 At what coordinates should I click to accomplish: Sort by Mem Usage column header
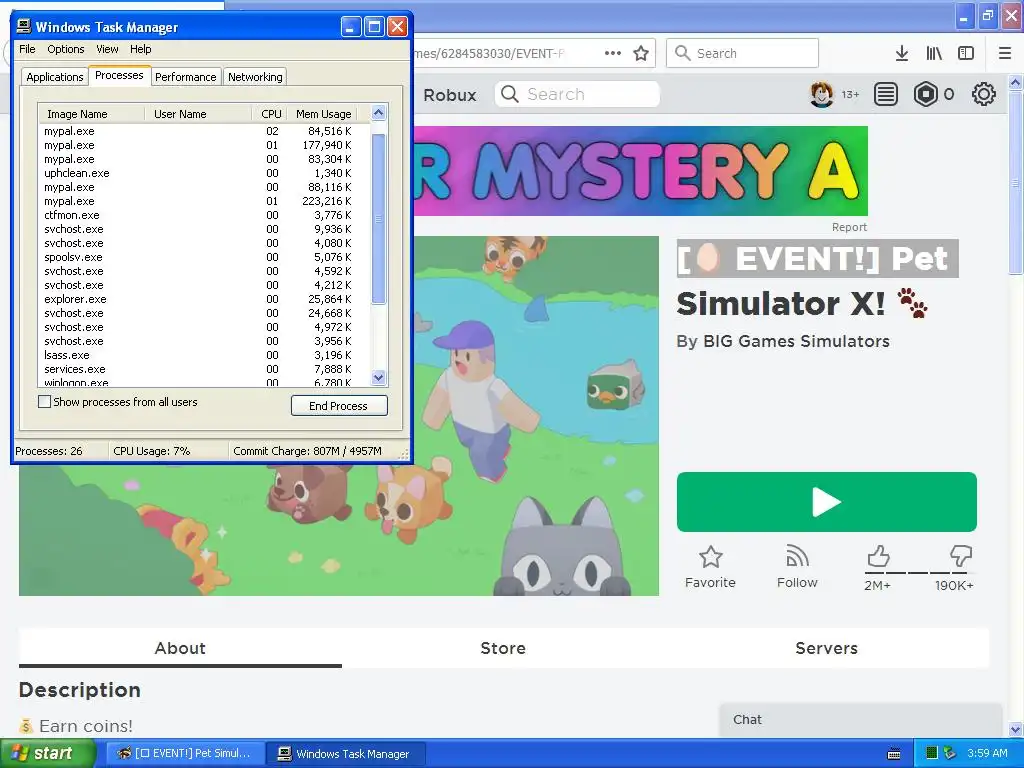click(323, 114)
